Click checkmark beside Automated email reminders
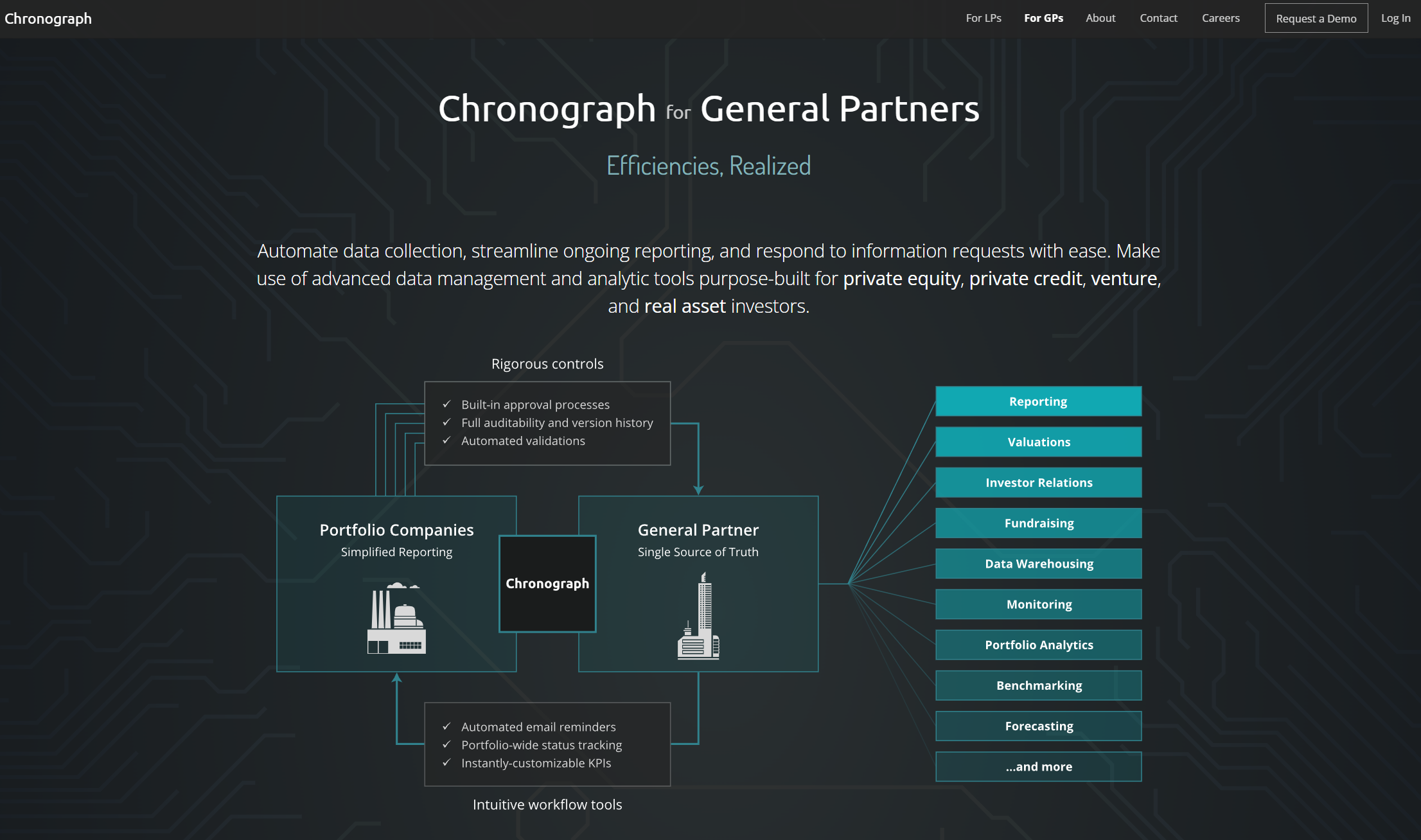 (446, 726)
